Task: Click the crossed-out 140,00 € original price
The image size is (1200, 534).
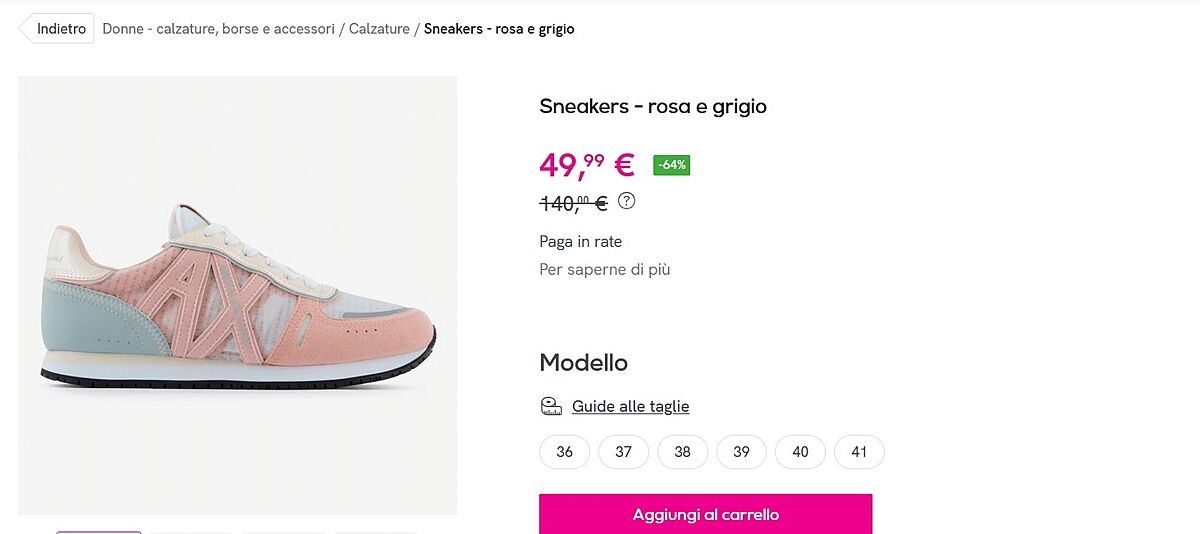Action: 574,203
